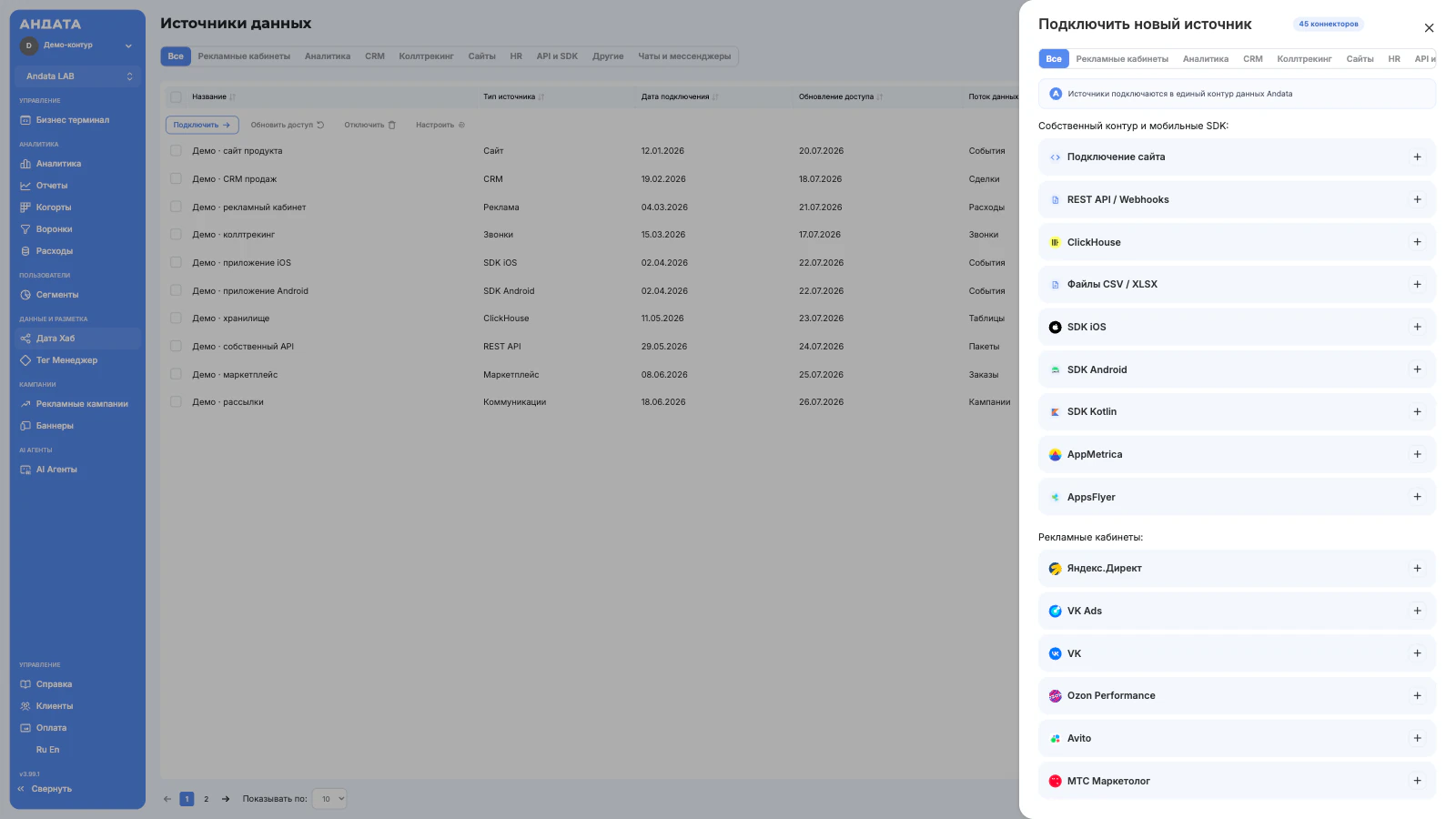Check the Демо · CRM продаж row
This screenshot has height=819, width=1456.
(x=176, y=179)
